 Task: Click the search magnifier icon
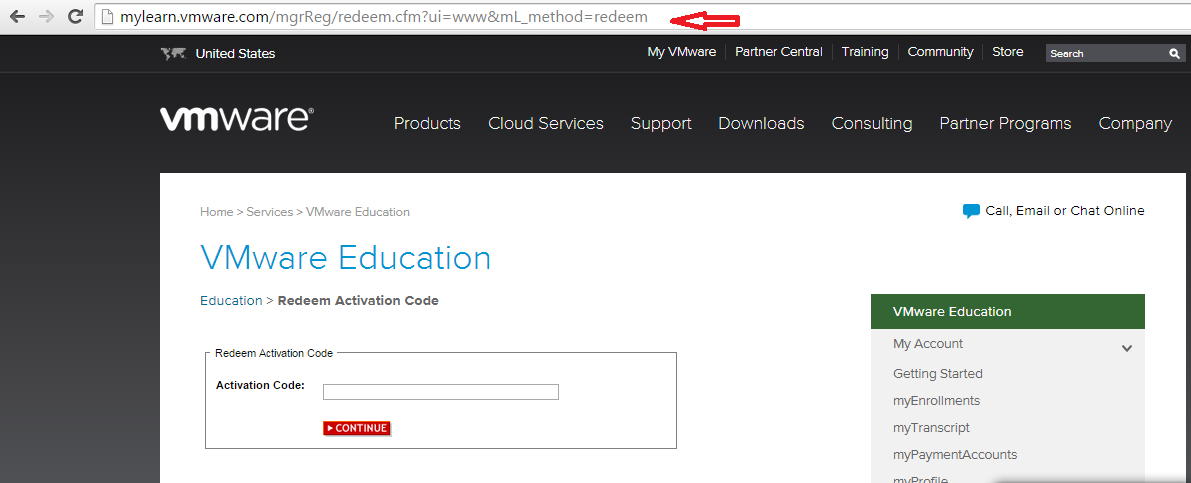point(1174,54)
